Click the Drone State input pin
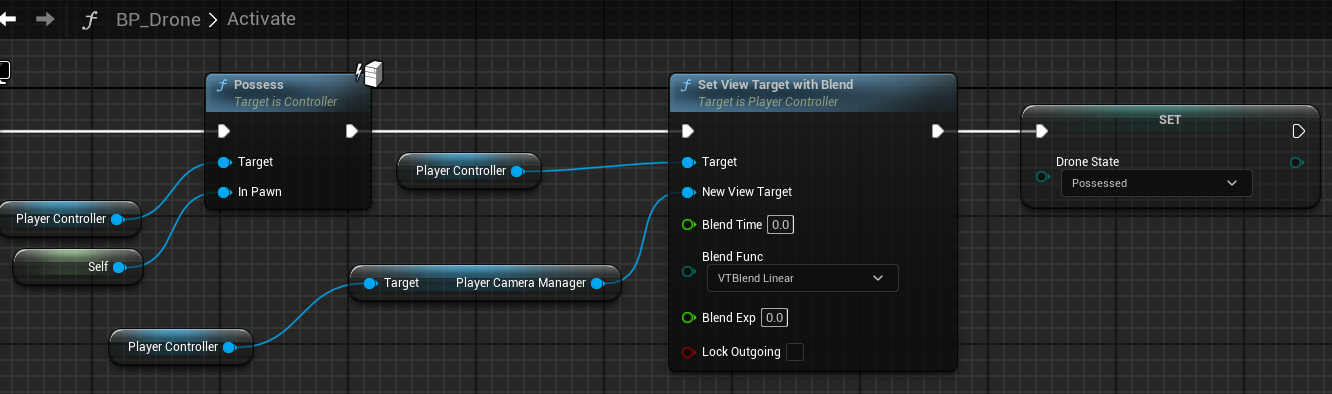 coord(1042,176)
